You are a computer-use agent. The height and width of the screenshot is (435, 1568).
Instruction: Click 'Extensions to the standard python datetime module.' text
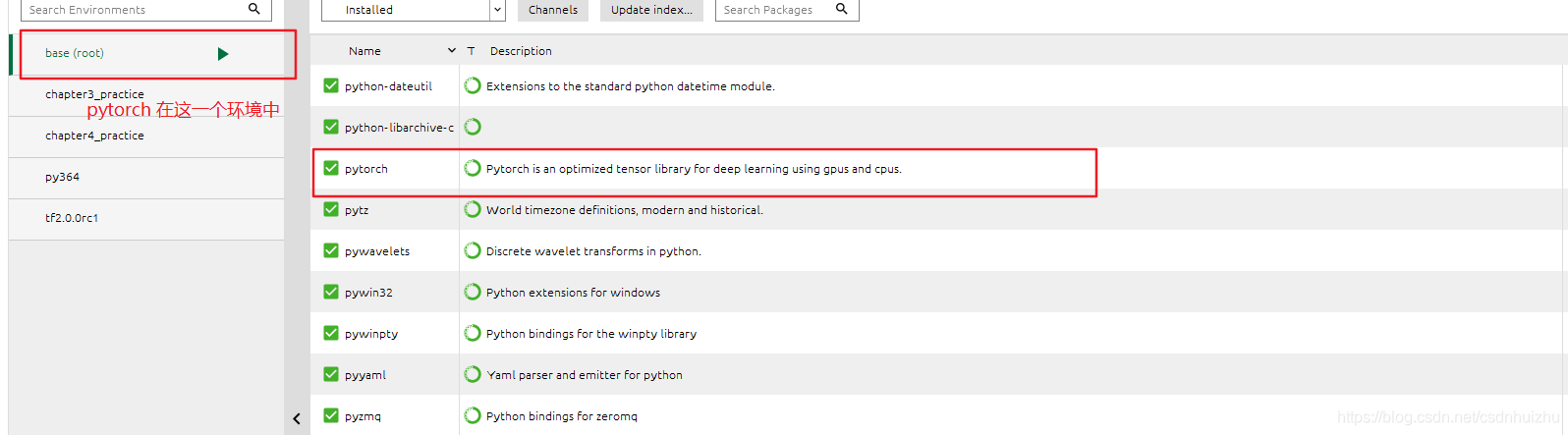coord(631,86)
